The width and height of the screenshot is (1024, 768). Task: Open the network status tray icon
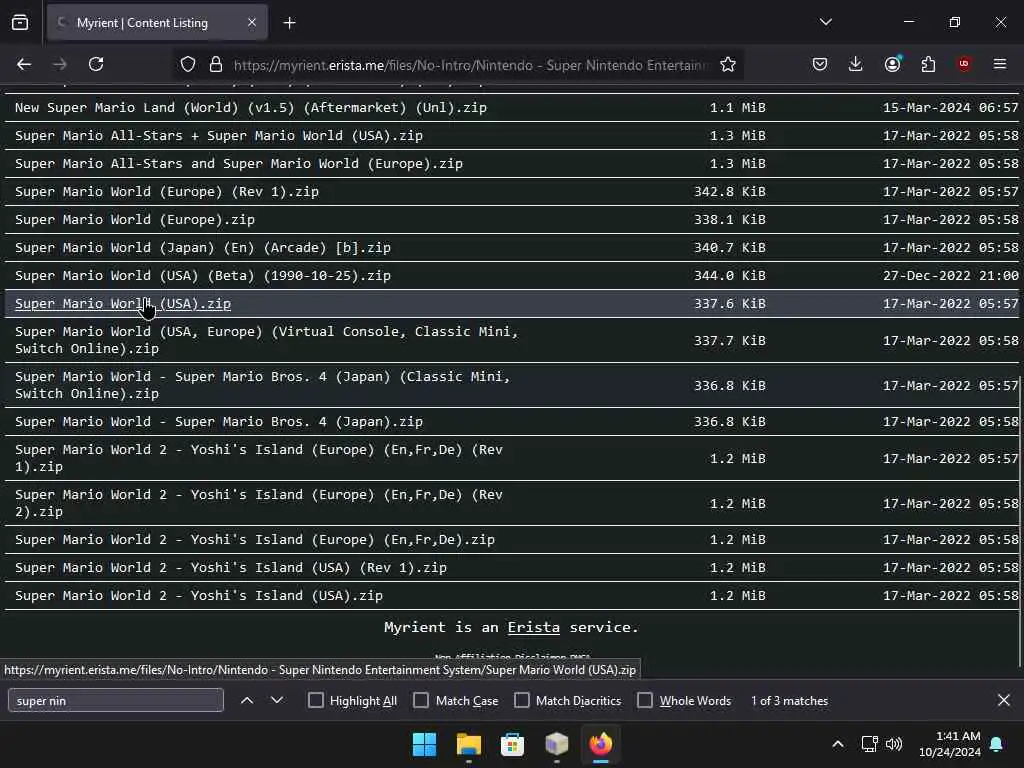(x=869, y=744)
